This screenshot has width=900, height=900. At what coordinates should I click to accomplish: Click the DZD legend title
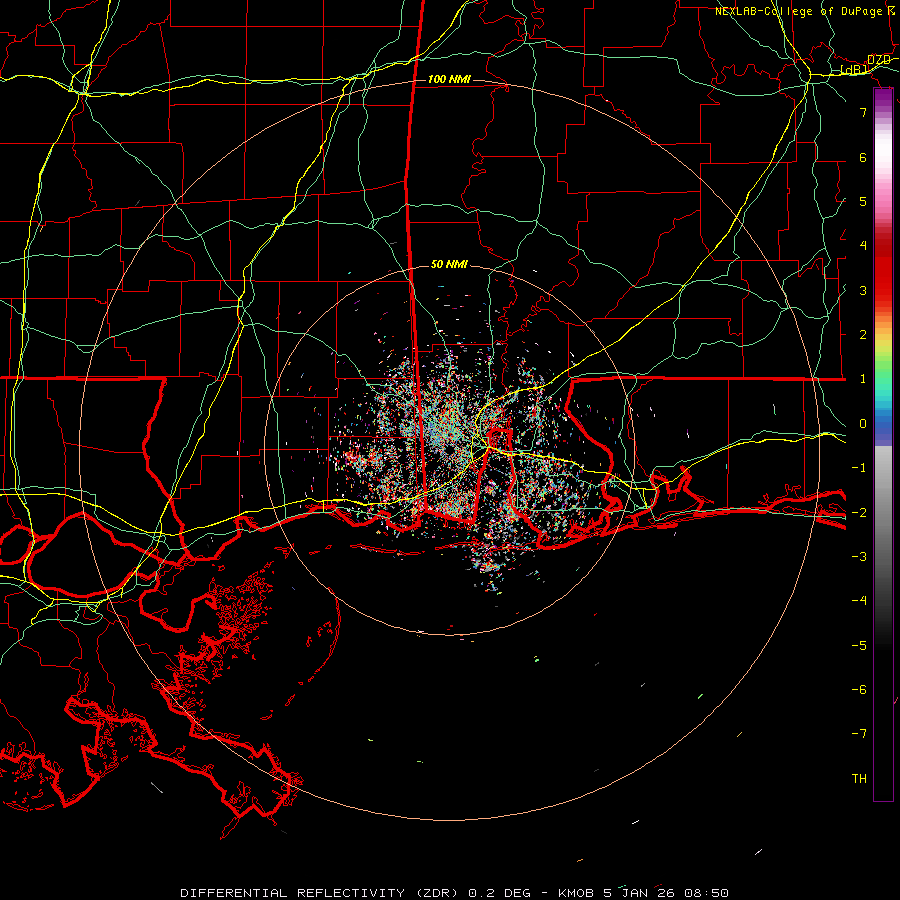pos(879,60)
